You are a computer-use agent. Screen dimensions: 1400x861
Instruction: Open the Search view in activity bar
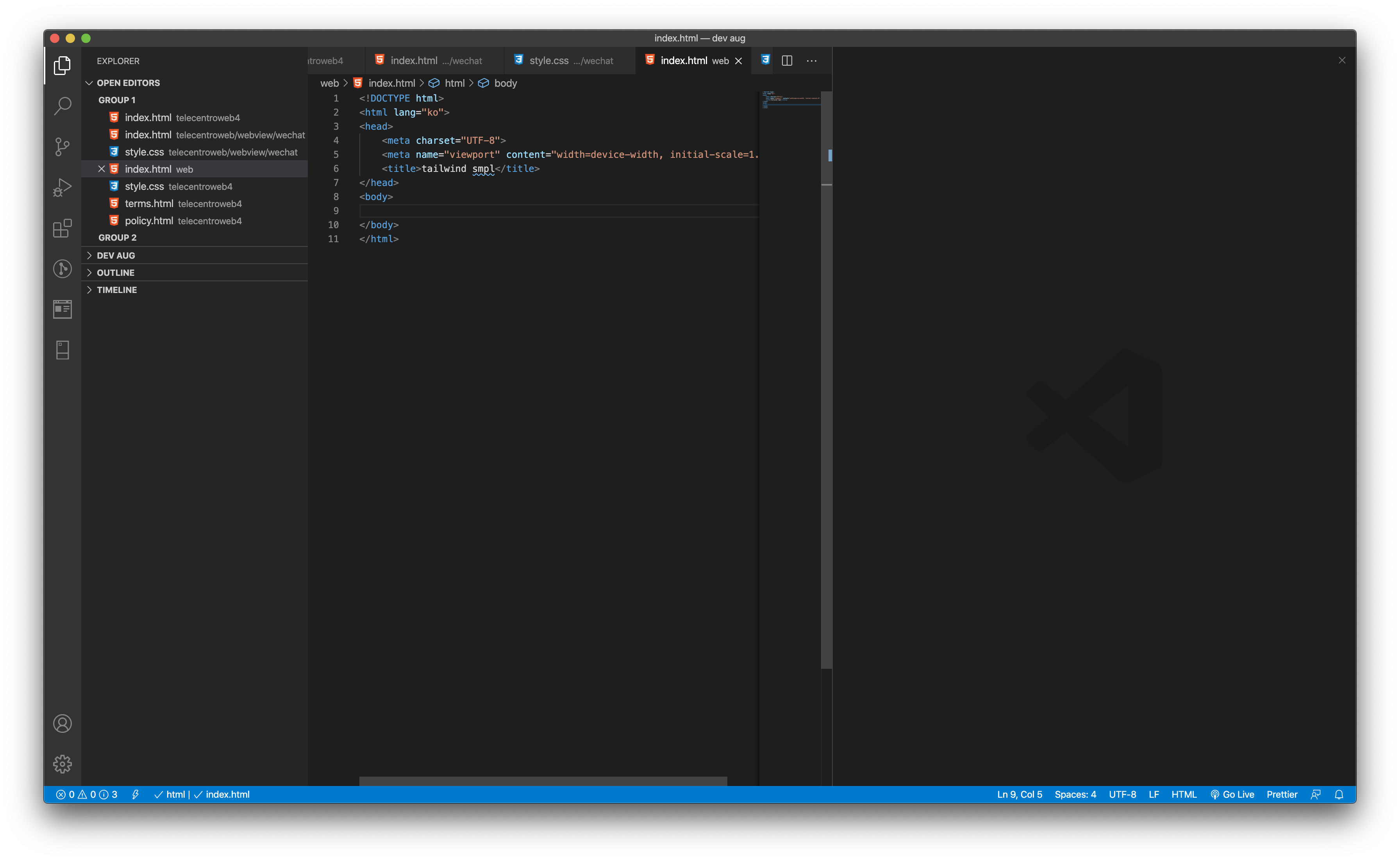62,106
